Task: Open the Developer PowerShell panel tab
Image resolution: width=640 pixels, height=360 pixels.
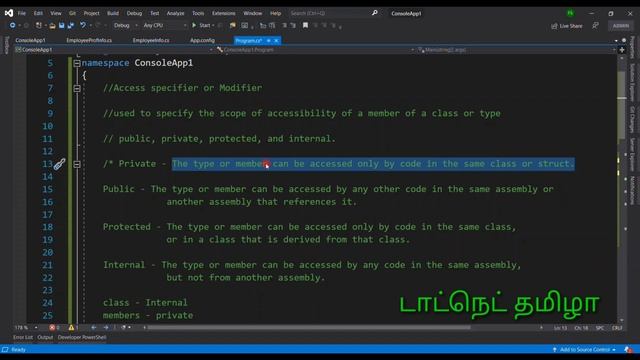Action: click(x=82, y=337)
